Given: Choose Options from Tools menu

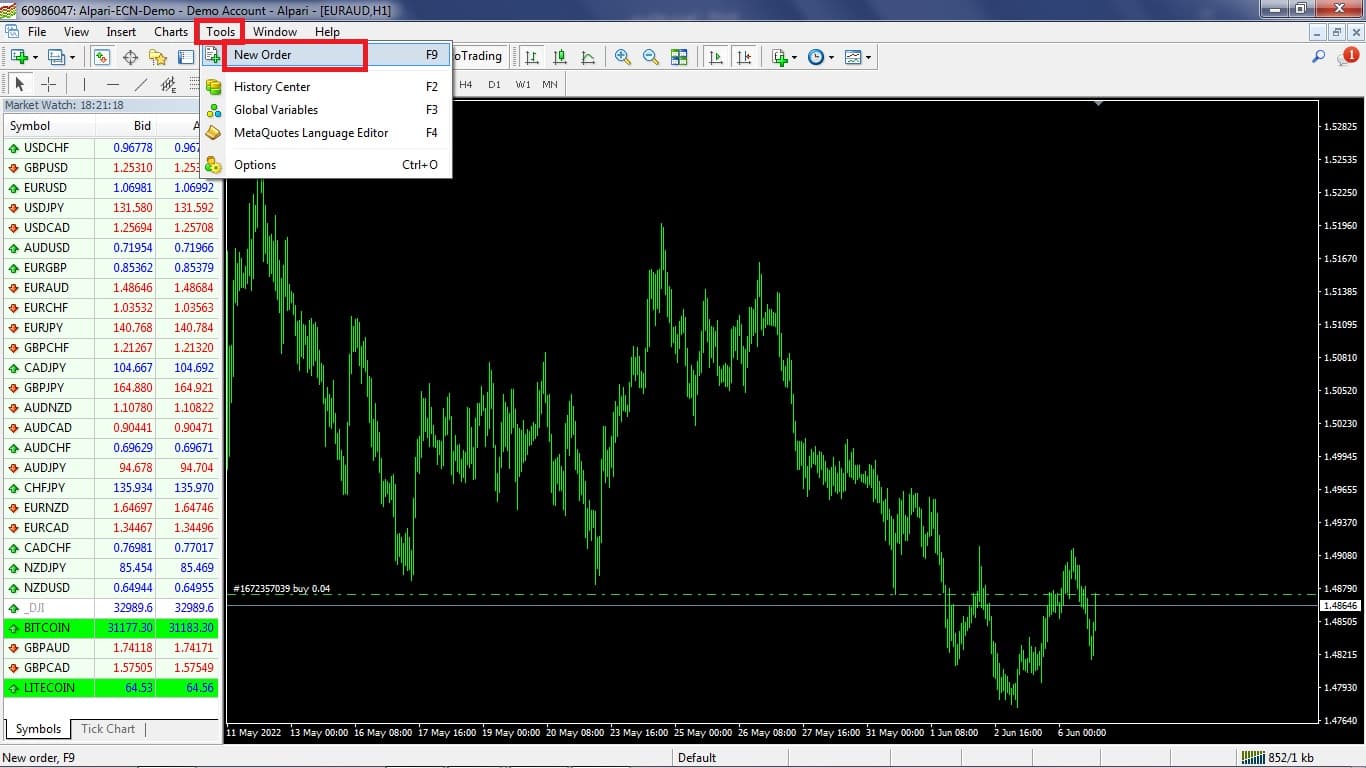Looking at the screenshot, I should [x=326, y=165].
